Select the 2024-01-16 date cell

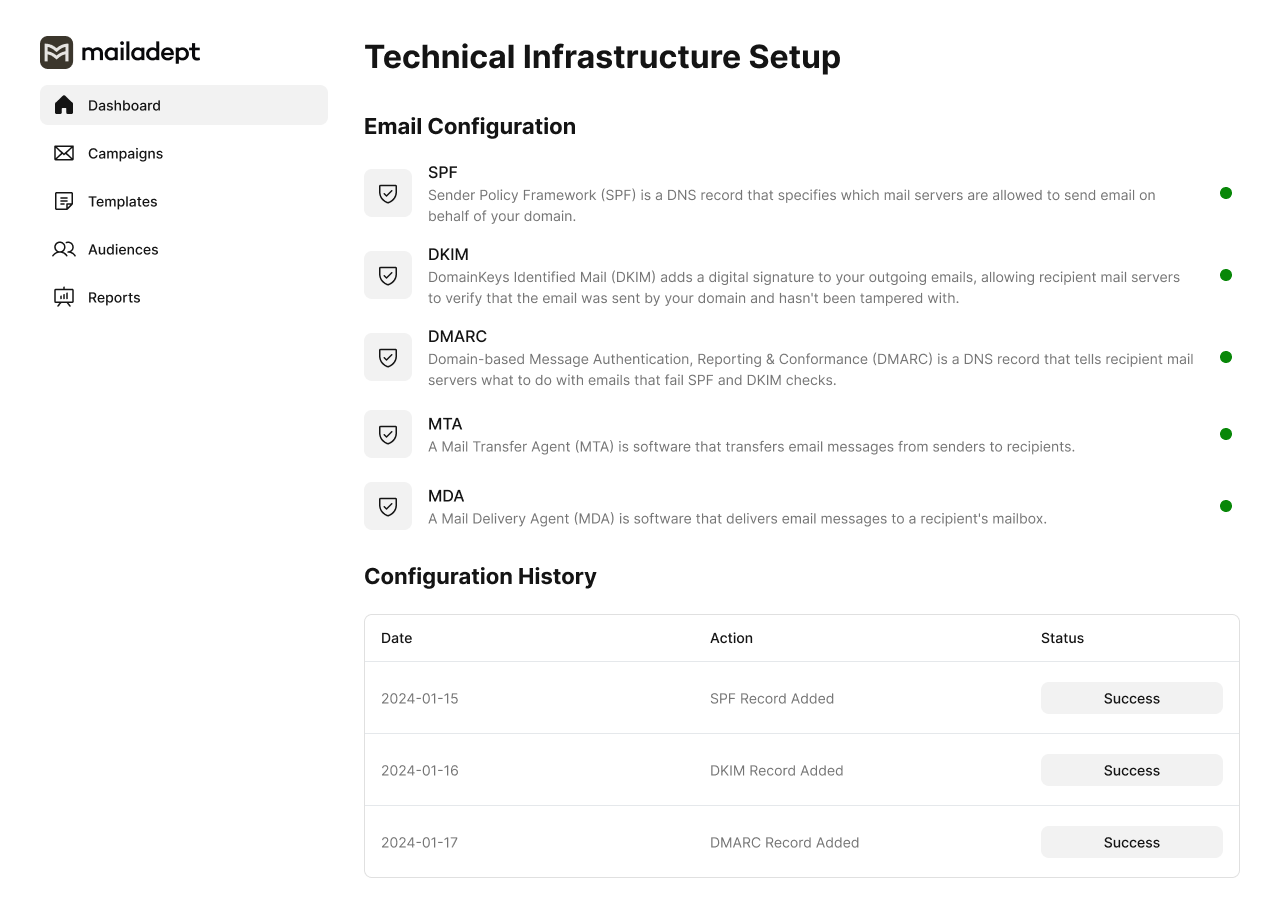point(419,770)
